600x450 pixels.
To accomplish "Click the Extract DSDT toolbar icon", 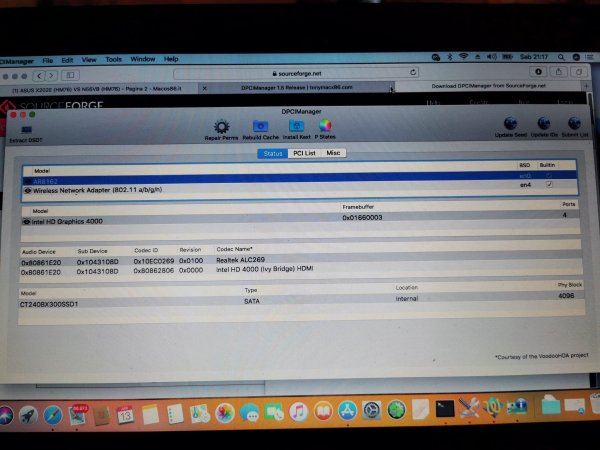I will click(27, 130).
